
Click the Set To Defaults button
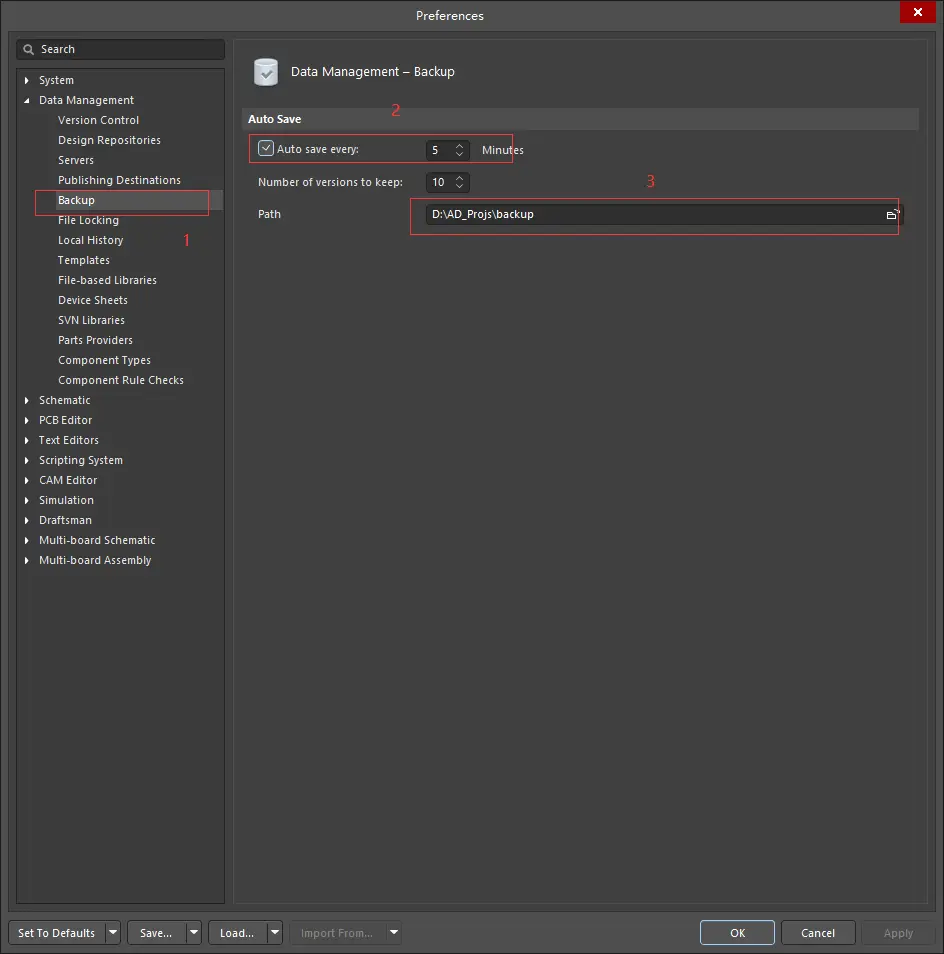point(57,933)
